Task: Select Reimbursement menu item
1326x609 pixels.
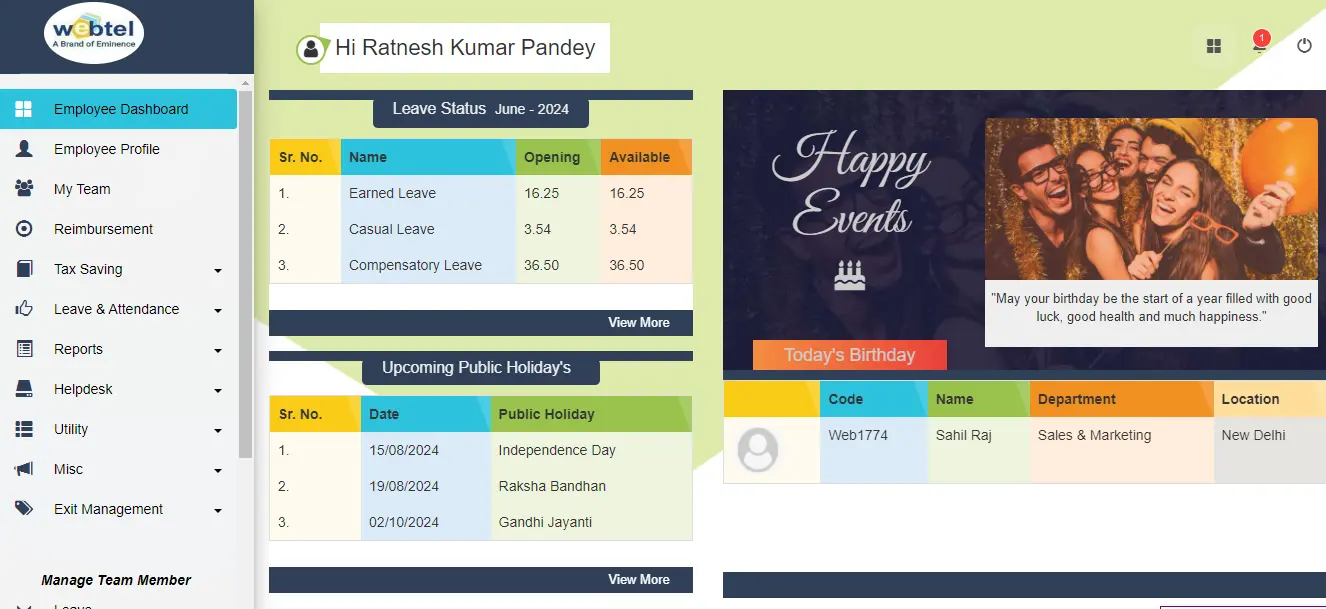Action: coord(118,229)
